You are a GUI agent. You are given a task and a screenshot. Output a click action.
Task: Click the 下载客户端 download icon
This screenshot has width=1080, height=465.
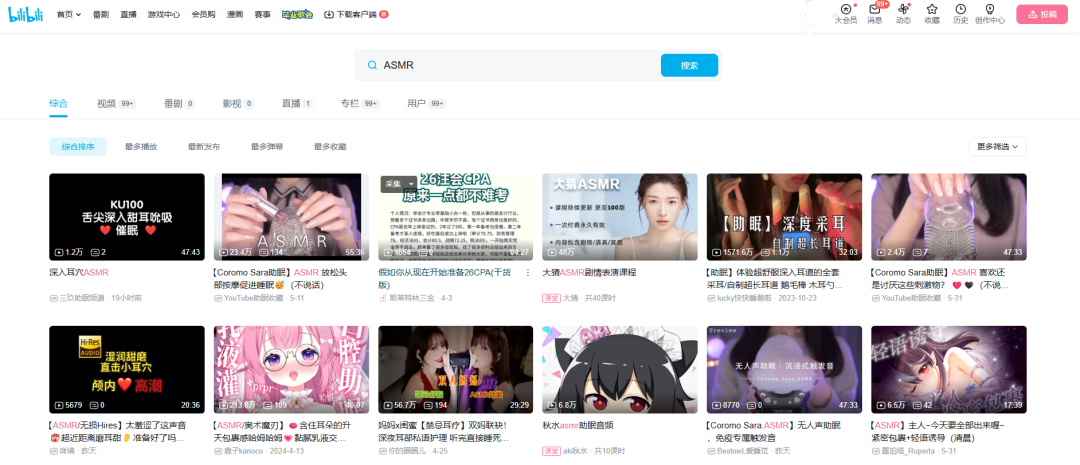[329, 15]
